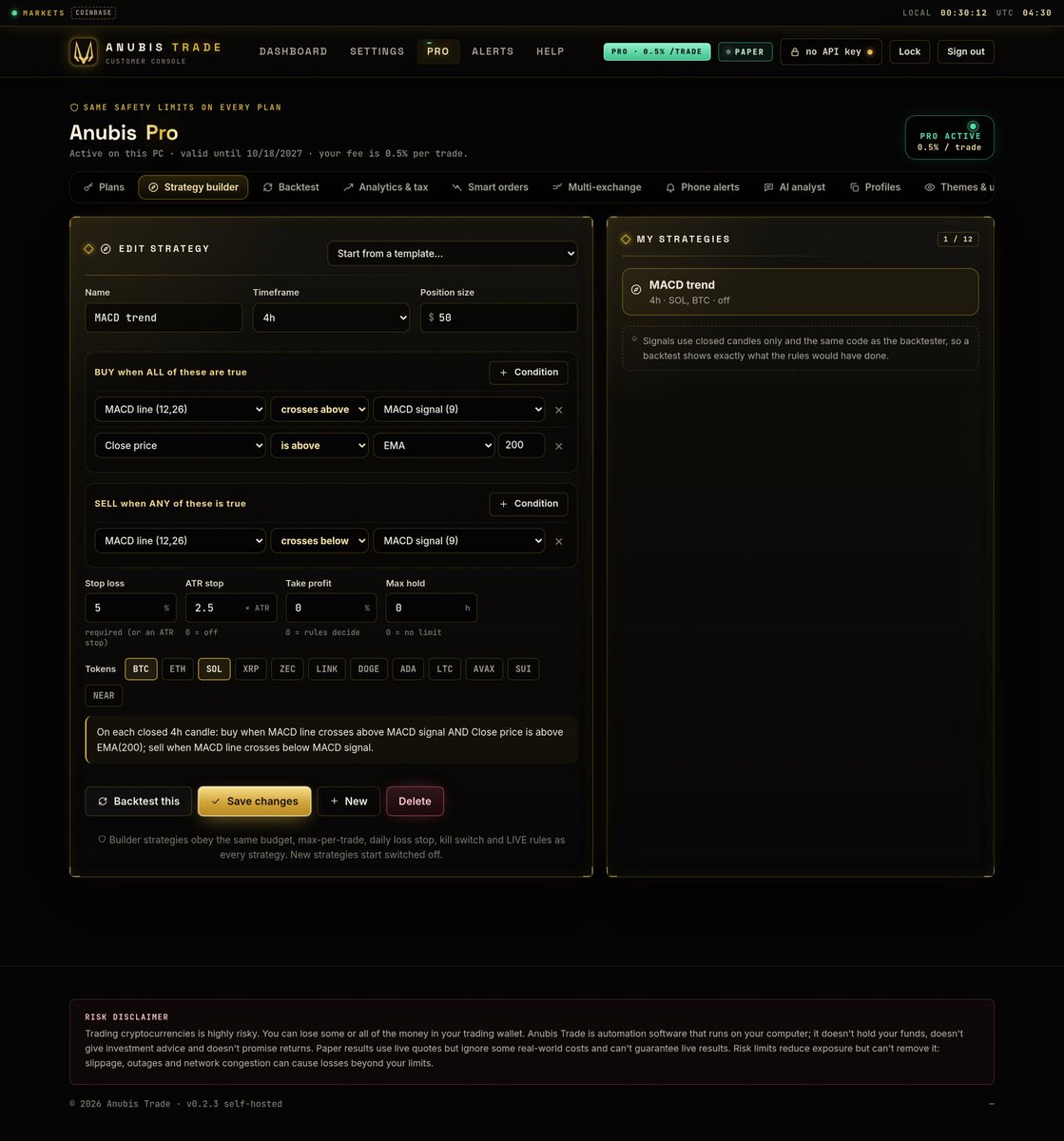This screenshot has width=1064, height=1141.
Task: Toggle the ETH token chip
Action: [178, 669]
